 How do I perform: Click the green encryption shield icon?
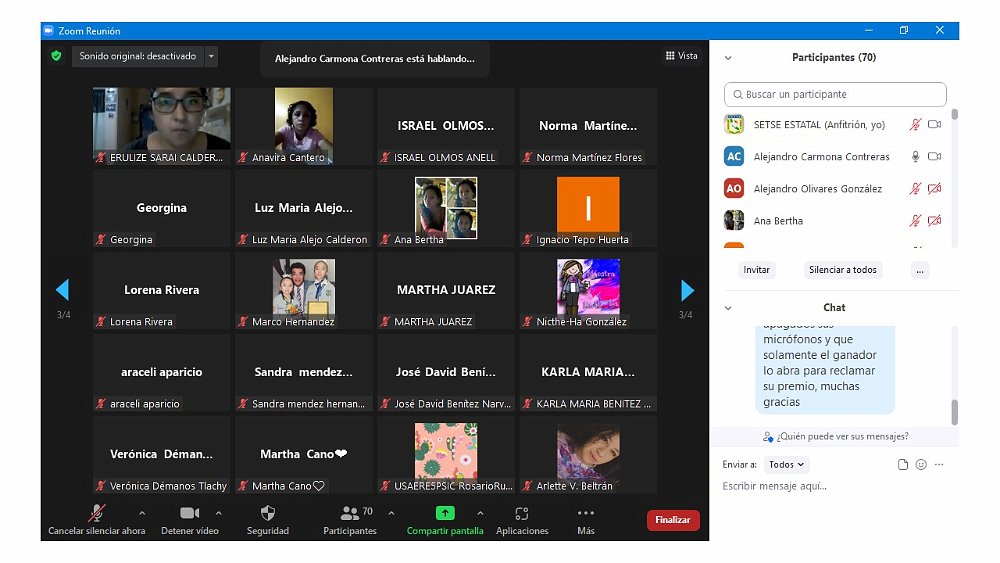tap(56, 56)
